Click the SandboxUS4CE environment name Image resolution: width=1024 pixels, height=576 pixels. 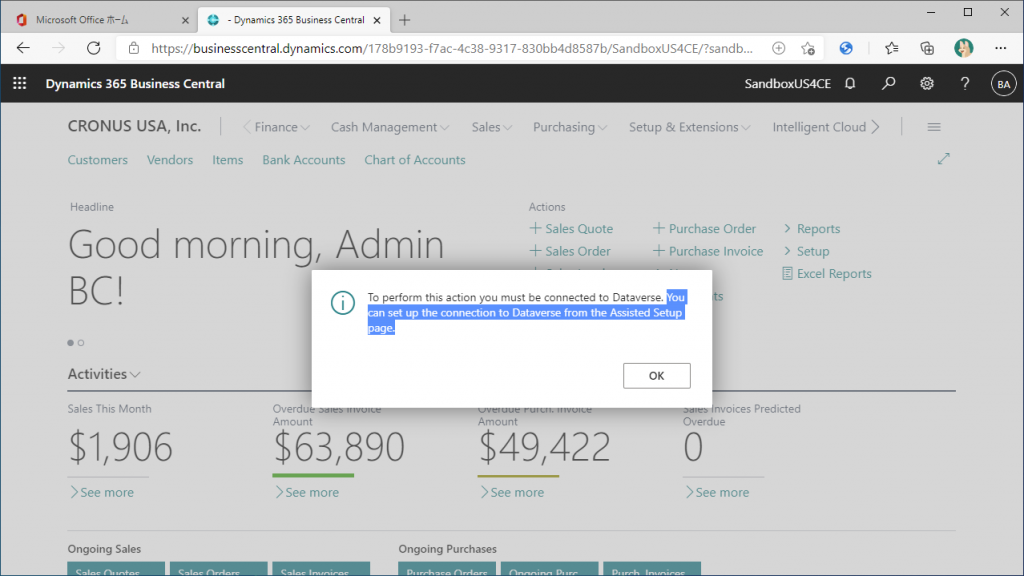tap(788, 84)
